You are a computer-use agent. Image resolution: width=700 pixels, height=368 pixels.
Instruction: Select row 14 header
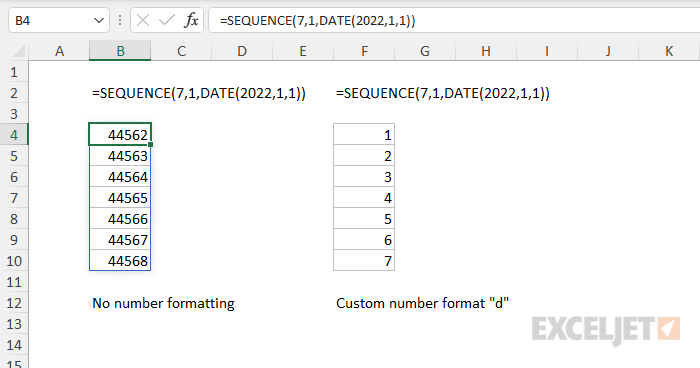pyautogui.click(x=14, y=345)
